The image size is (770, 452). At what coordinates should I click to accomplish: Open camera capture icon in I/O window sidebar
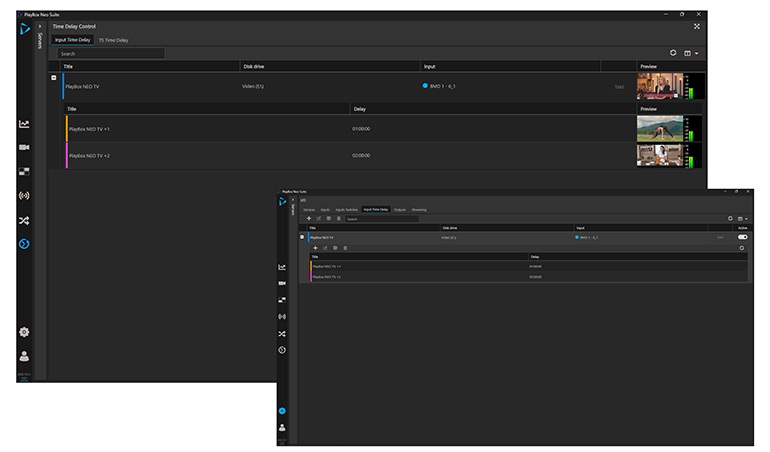point(282,283)
